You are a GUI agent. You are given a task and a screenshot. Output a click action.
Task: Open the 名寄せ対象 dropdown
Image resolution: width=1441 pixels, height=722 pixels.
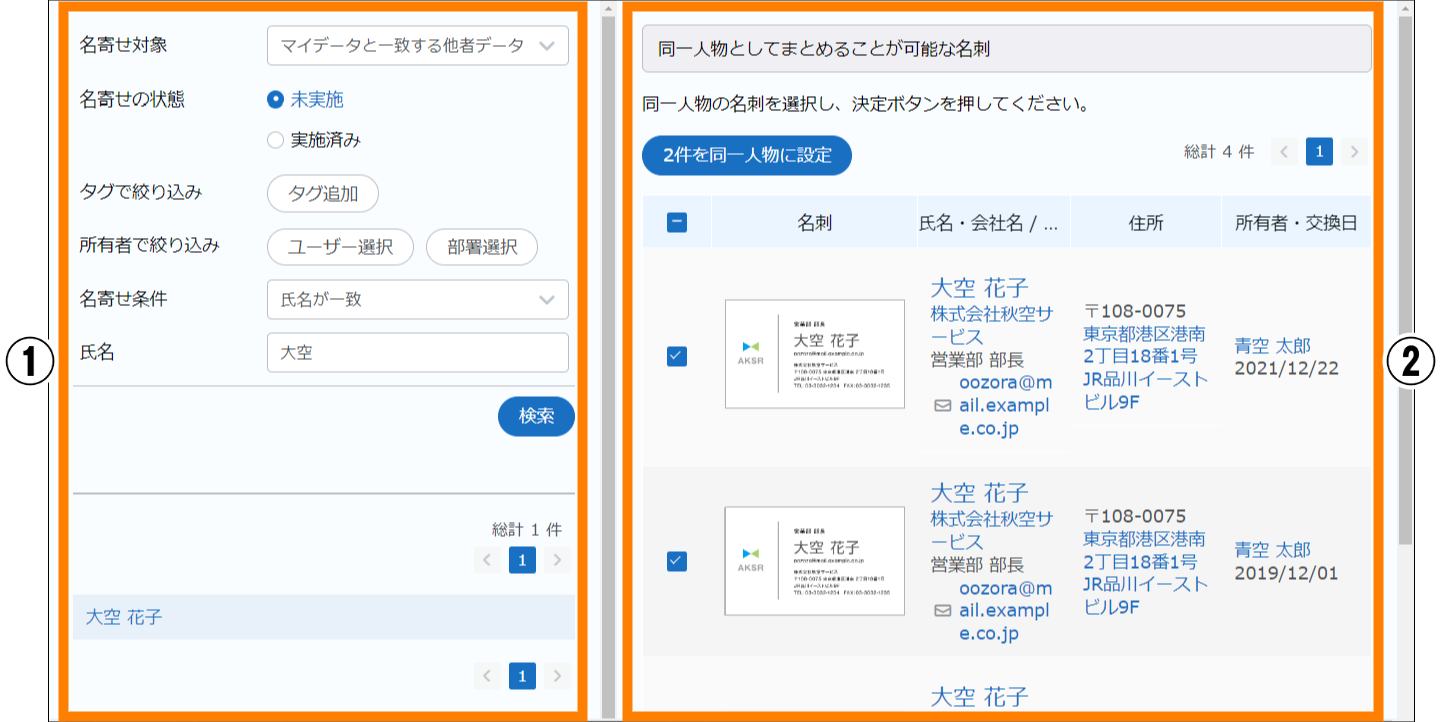[x=417, y=45]
